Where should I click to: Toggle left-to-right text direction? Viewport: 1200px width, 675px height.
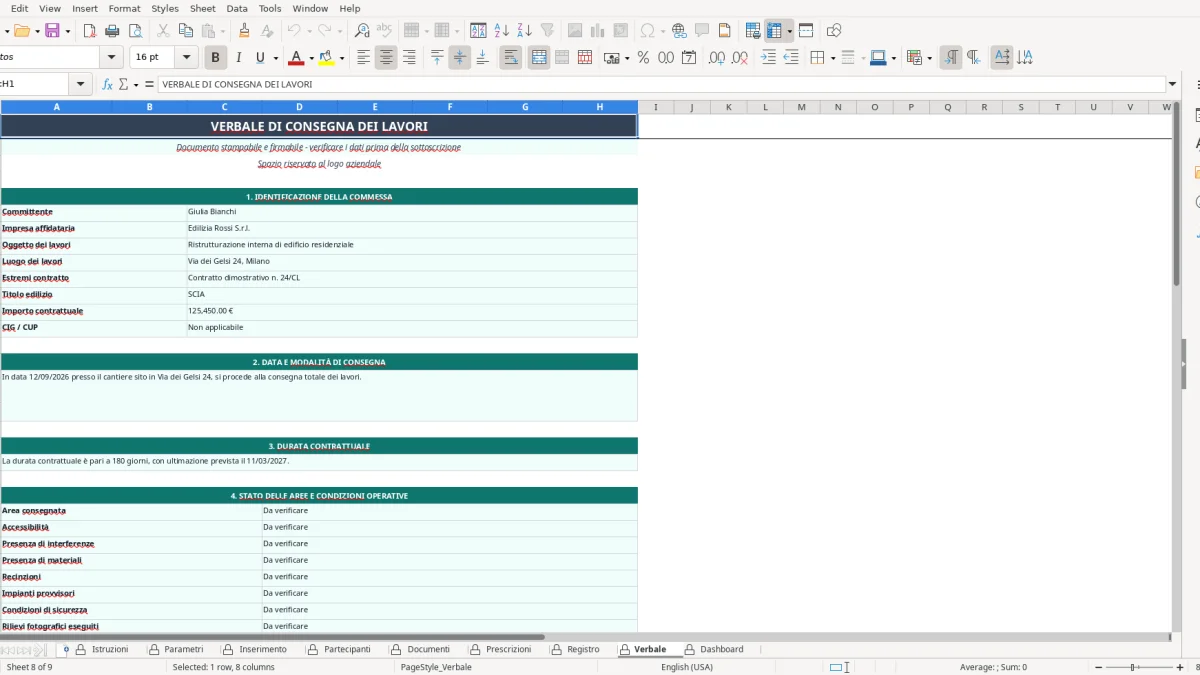(x=951, y=58)
